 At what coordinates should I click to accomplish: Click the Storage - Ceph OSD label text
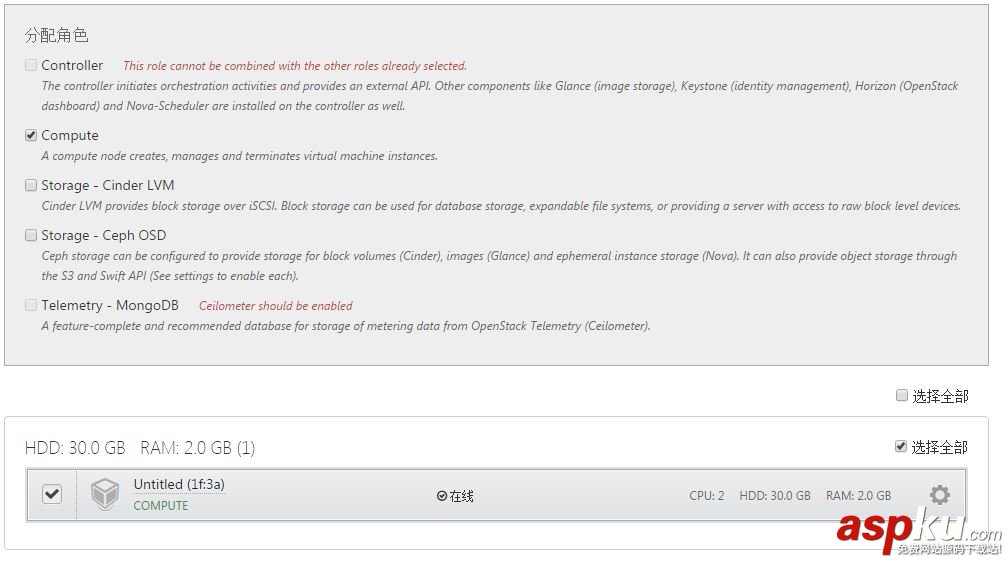(x=104, y=235)
